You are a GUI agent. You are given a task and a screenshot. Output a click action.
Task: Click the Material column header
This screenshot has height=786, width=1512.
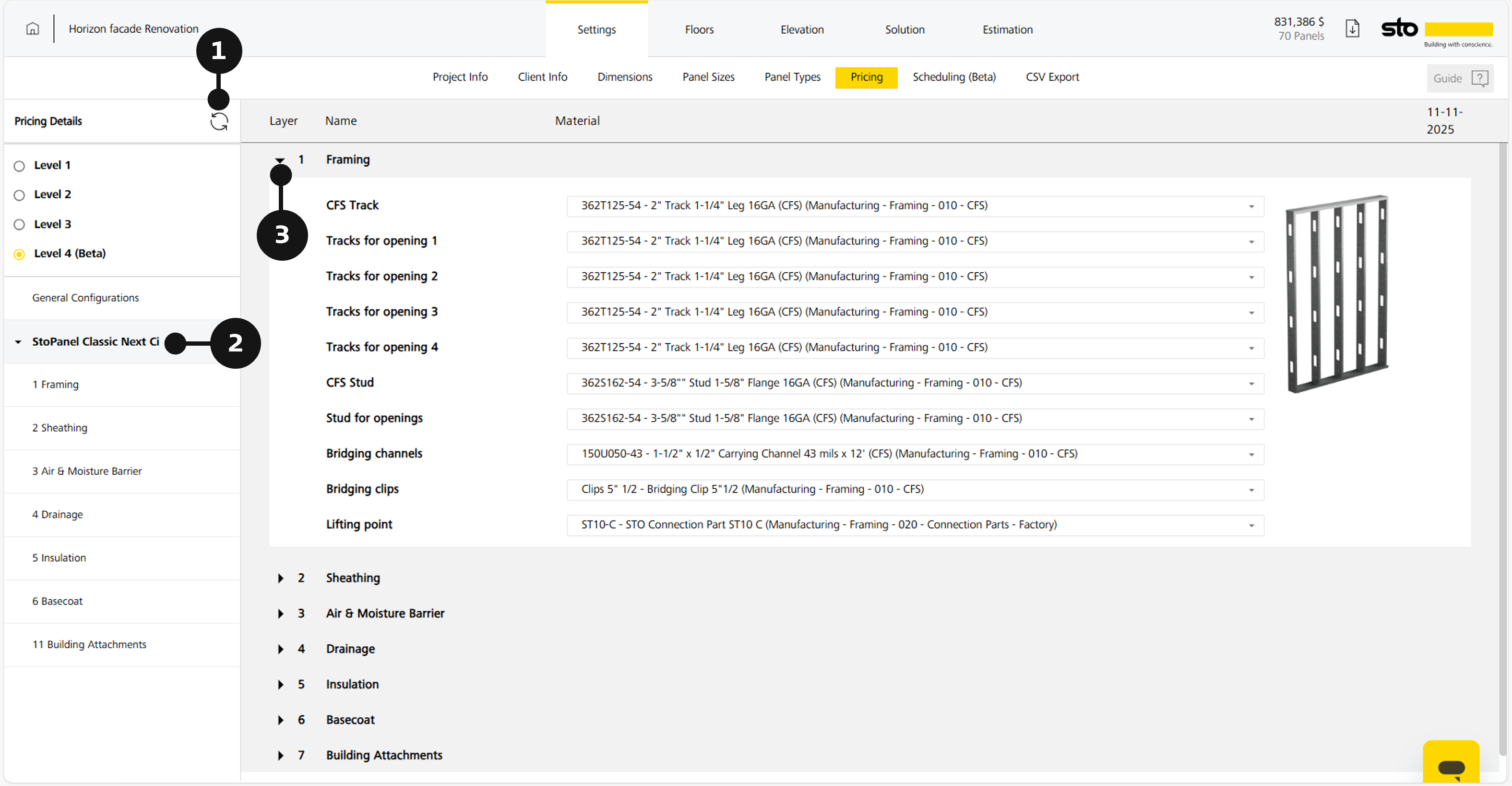click(x=577, y=121)
